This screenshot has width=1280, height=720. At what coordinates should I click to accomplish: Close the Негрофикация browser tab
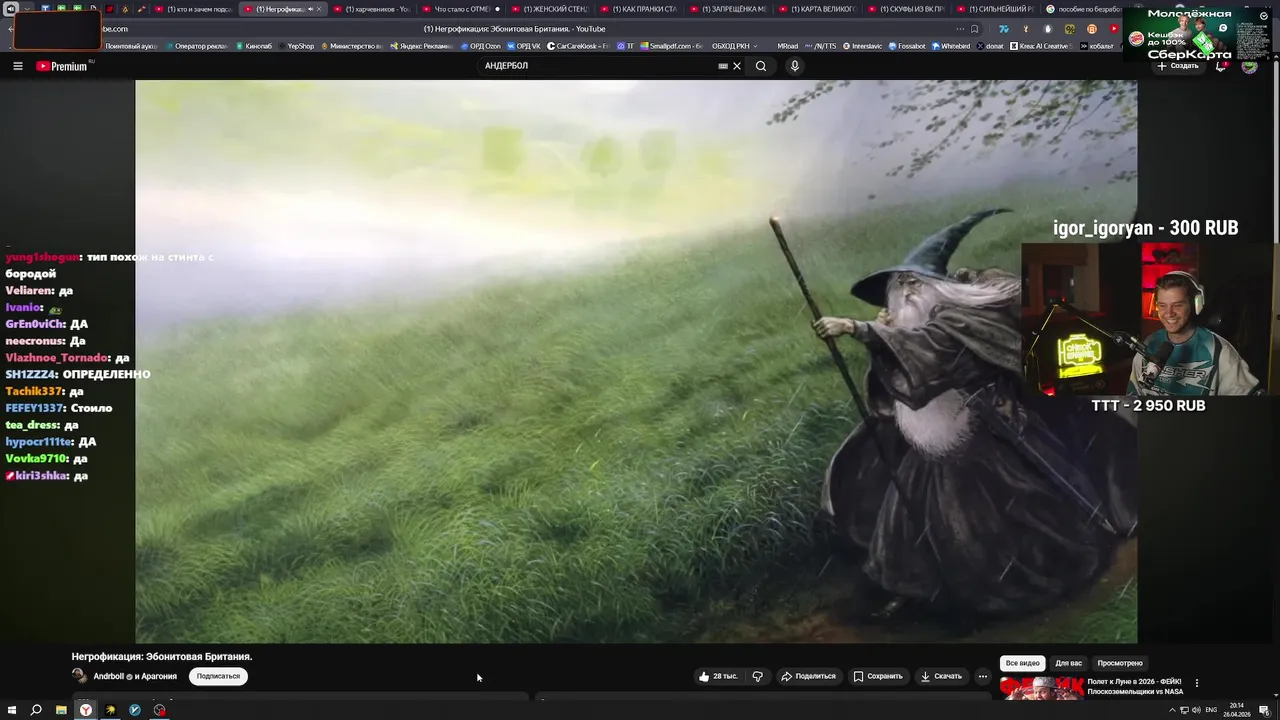click(x=319, y=9)
